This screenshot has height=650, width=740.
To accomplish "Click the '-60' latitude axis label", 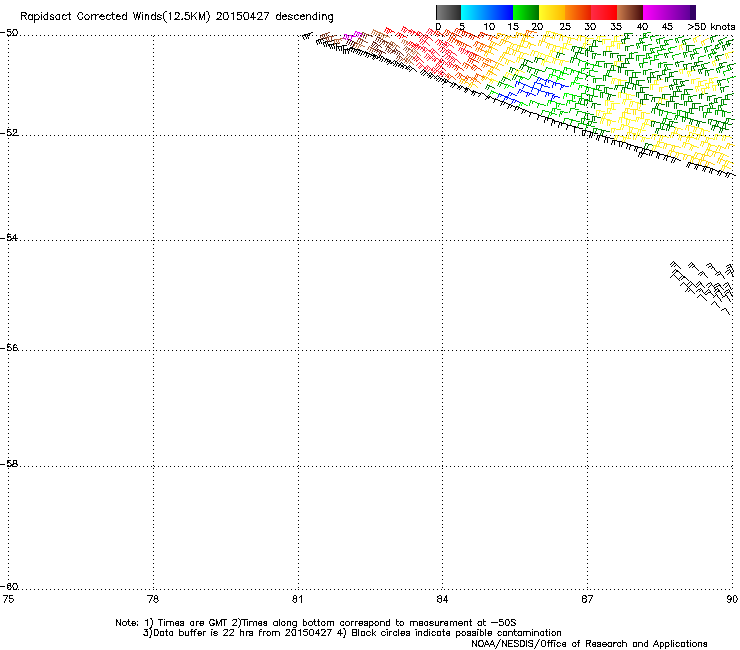I will click(9, 587).
